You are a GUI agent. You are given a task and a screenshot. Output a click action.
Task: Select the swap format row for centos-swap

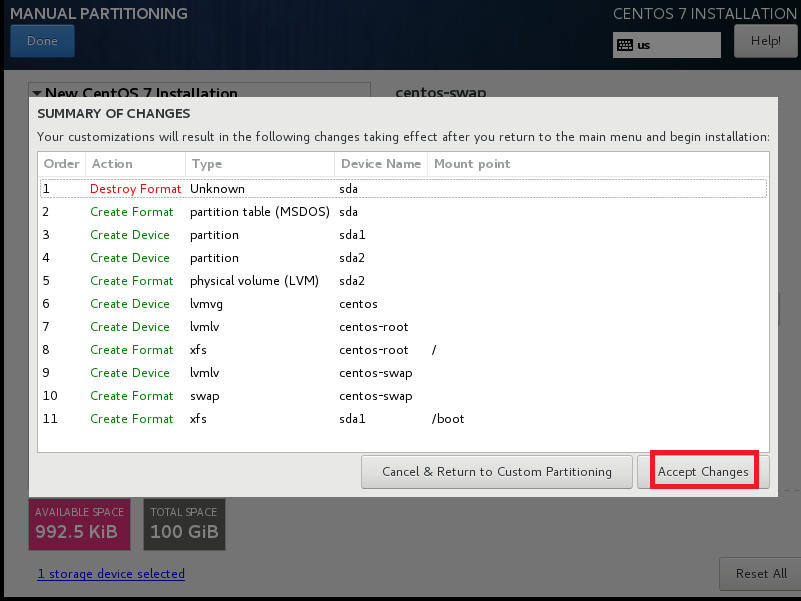pos(403,396)
